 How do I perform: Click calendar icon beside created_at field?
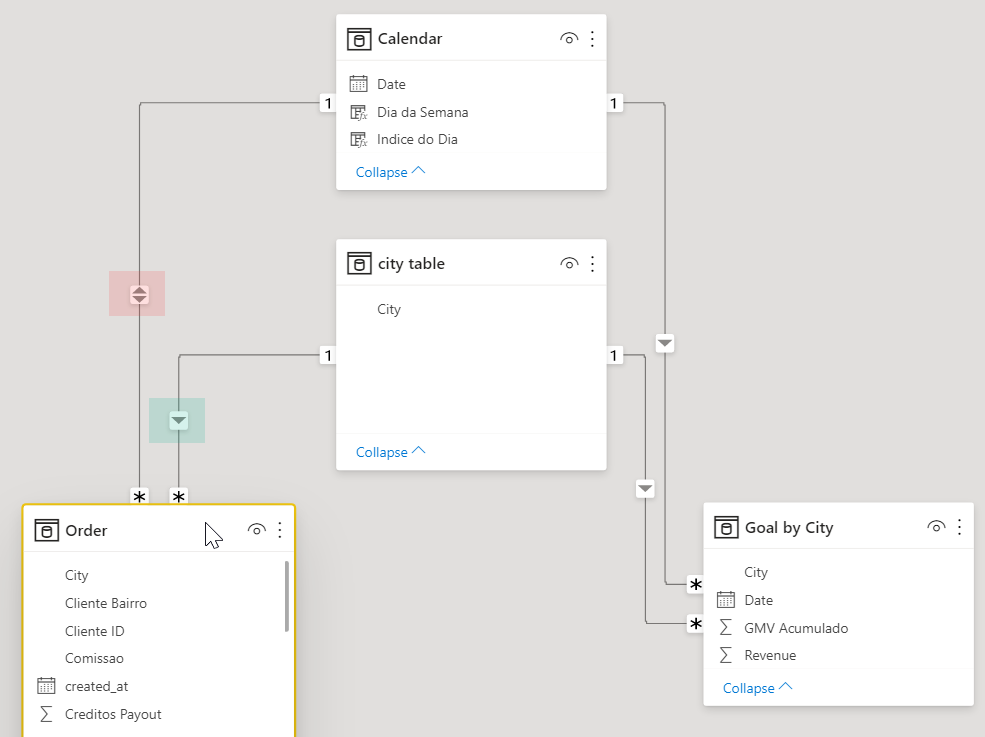46,685
